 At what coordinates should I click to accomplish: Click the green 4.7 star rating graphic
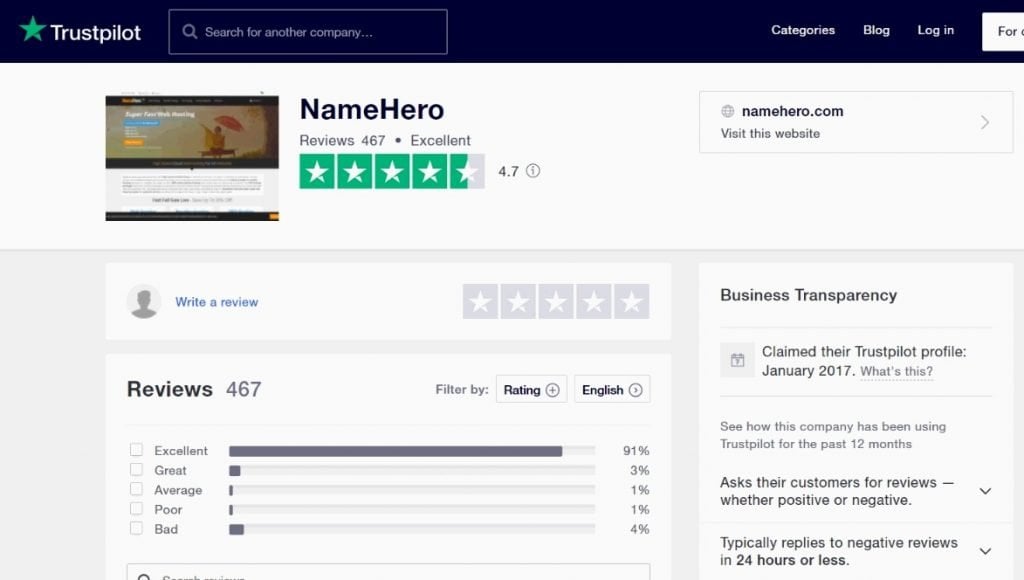pos(392,171)
